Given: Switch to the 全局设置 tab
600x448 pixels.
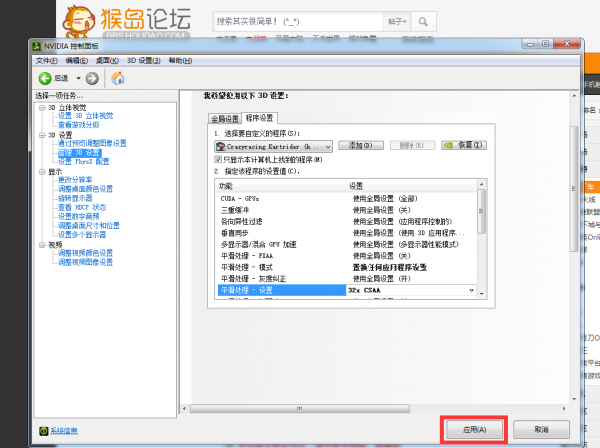Looking at the screenshot, I should tap(225, 119).
